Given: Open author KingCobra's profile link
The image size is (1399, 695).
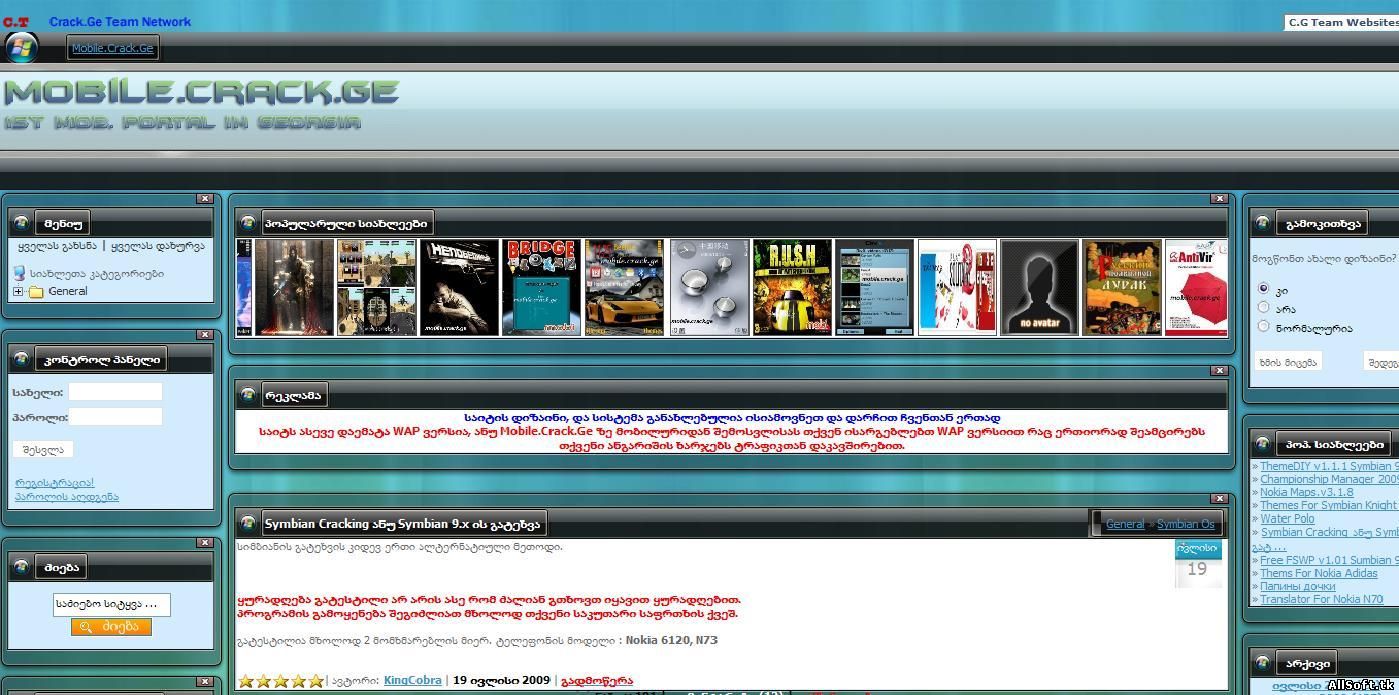Looking at the screenshot, I should coord(413,680).
